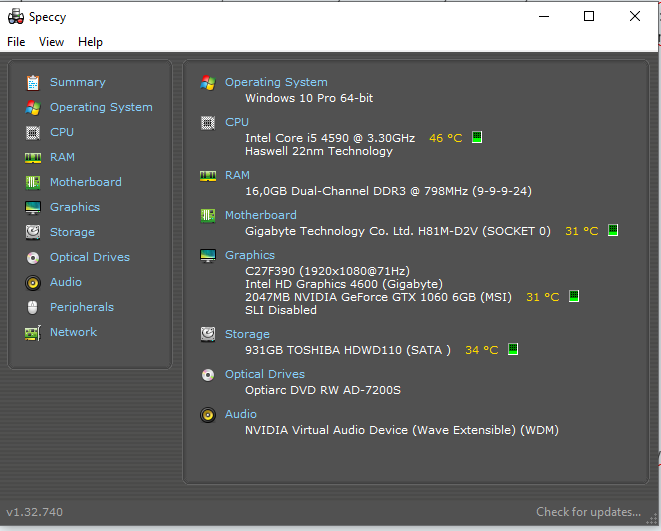This screenshot has height=531, width=661.
Task: Click the Speccy app icon in title bar
Action: [16, 17]
